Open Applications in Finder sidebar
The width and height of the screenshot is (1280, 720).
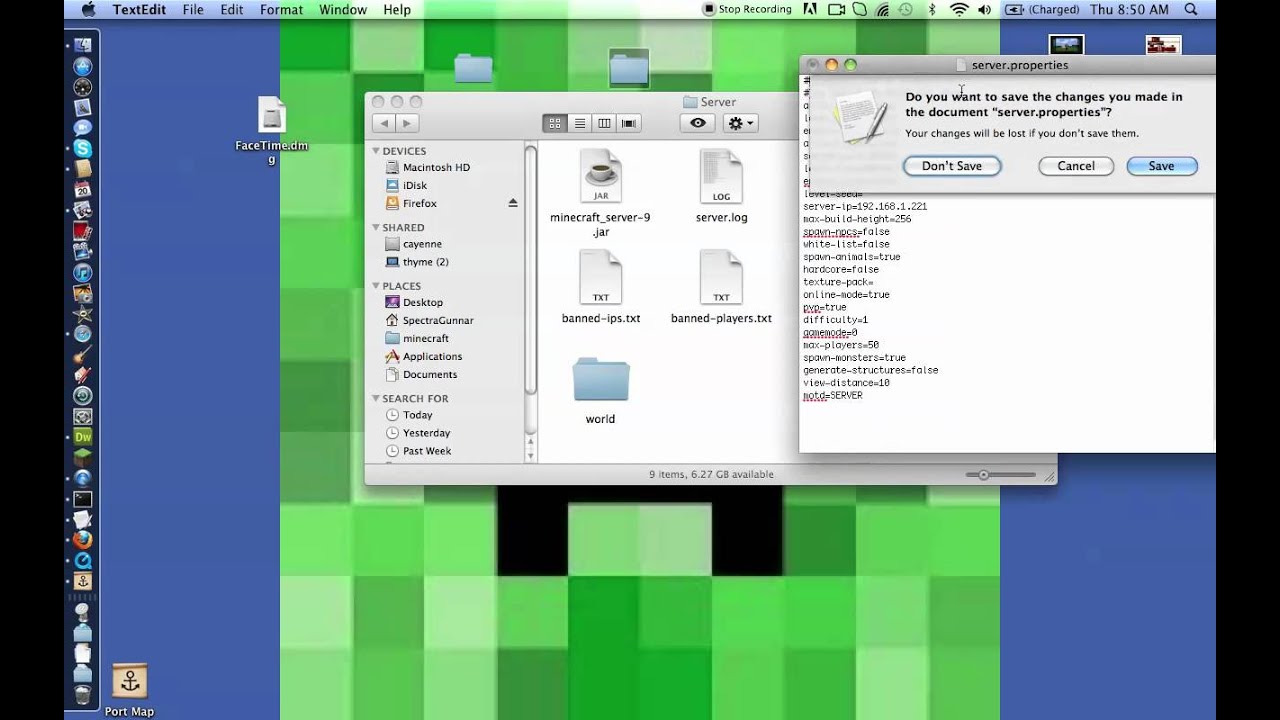(432, 356)
